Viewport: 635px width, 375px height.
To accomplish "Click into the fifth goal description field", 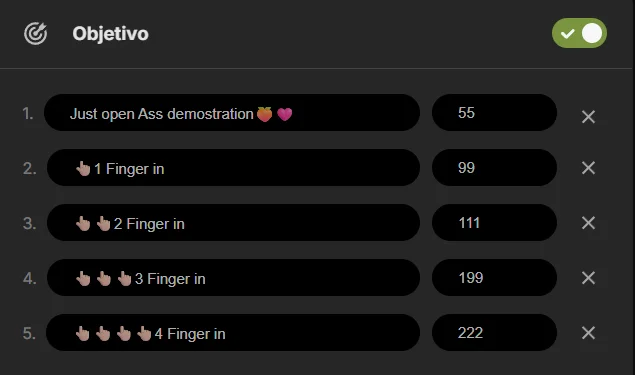I will click(x=233, y=332).
